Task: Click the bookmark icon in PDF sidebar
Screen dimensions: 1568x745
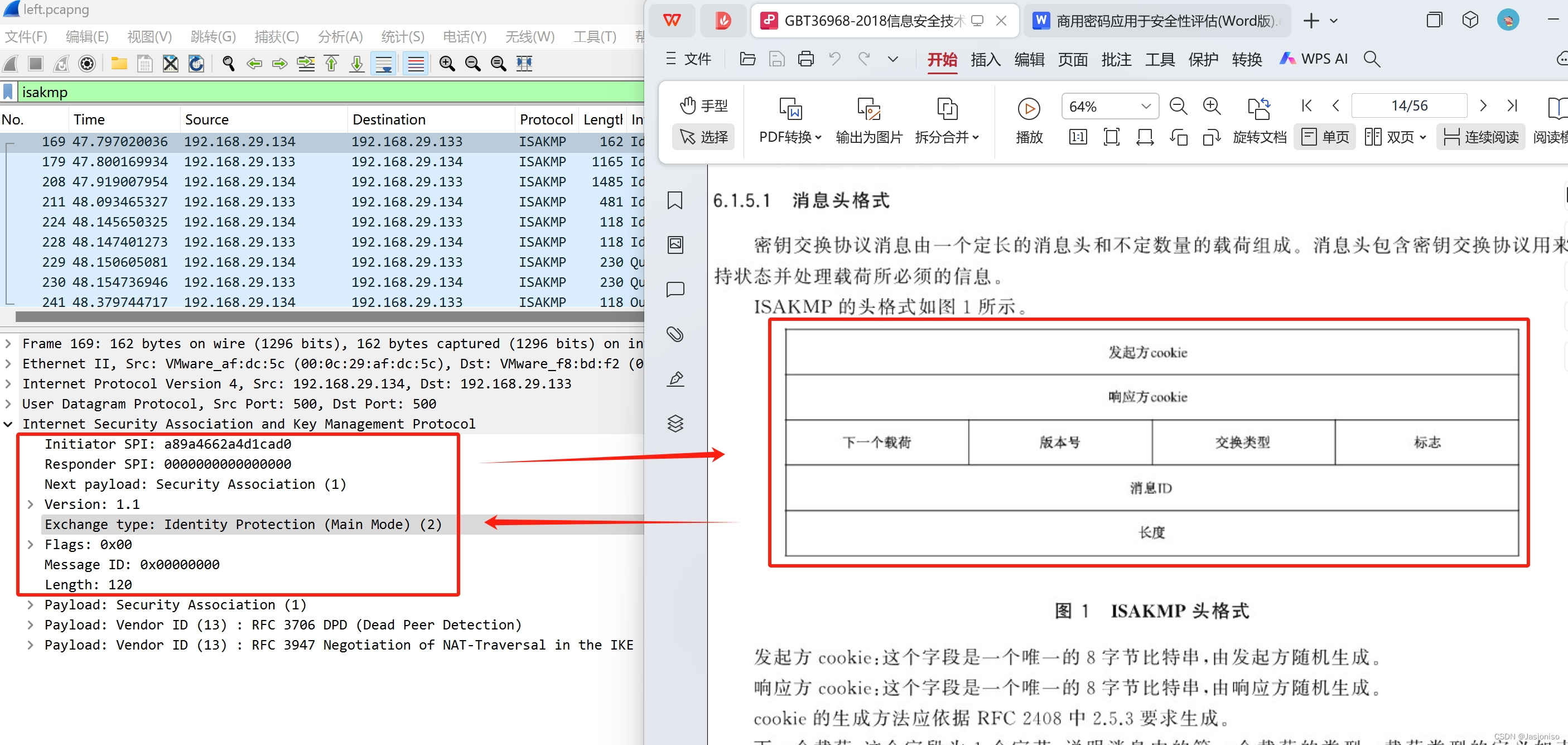Action: pyautogui.click(x=675, y=200)
